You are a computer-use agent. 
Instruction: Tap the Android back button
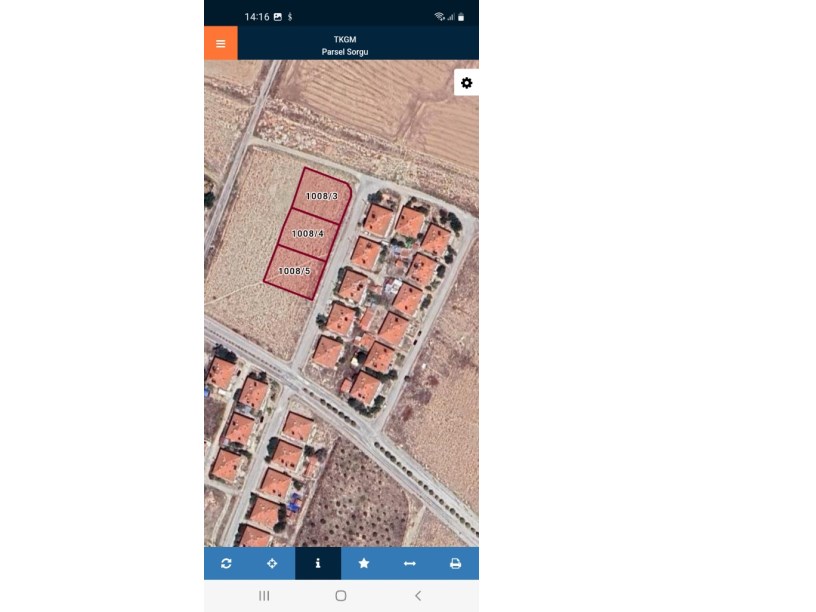[418, 595]
